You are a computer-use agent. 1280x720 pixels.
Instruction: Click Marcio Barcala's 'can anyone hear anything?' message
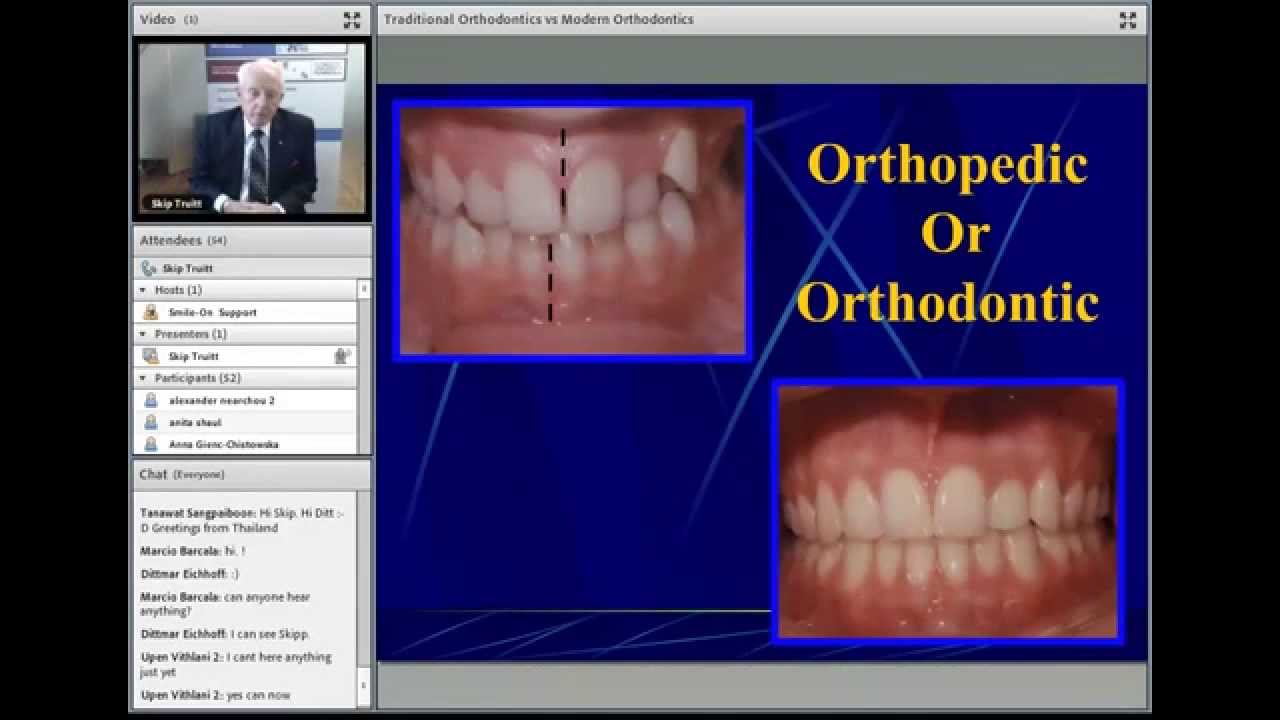click(x=226, y=603)
